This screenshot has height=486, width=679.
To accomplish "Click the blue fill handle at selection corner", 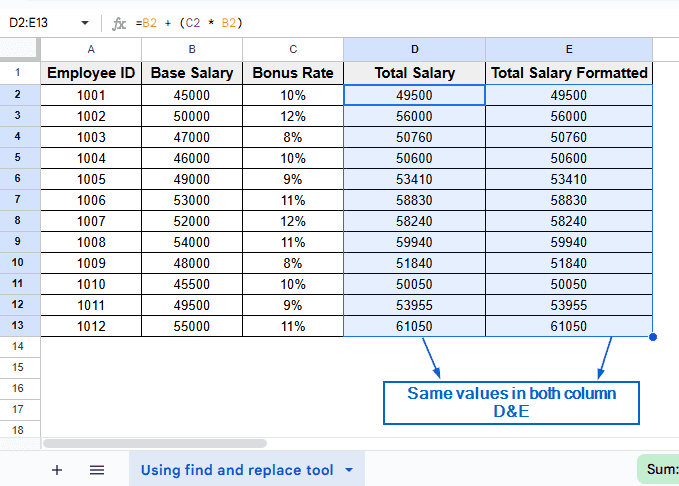I will [x=653, y=337].
